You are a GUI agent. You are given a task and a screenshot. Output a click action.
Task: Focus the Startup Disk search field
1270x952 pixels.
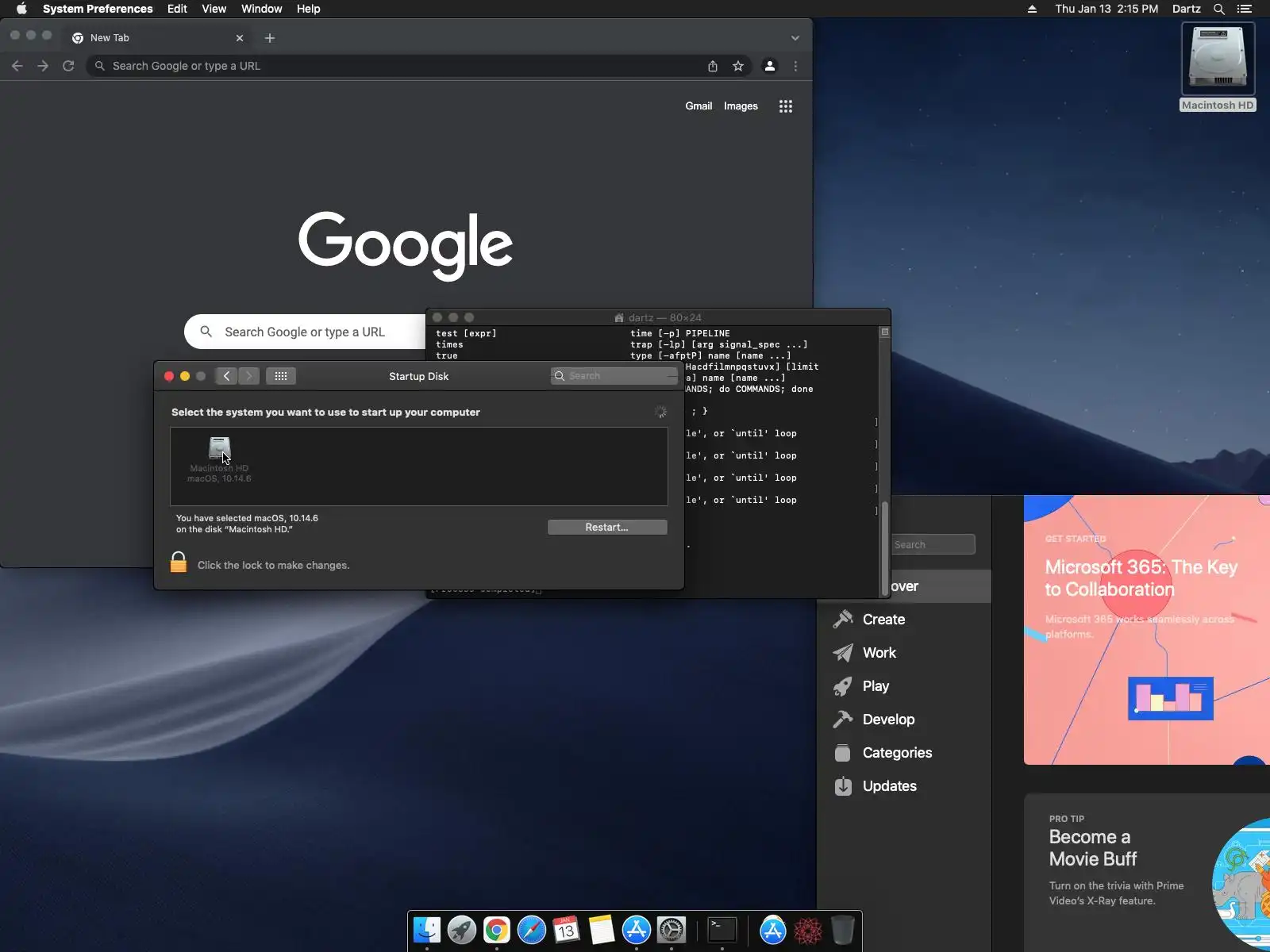614,376
